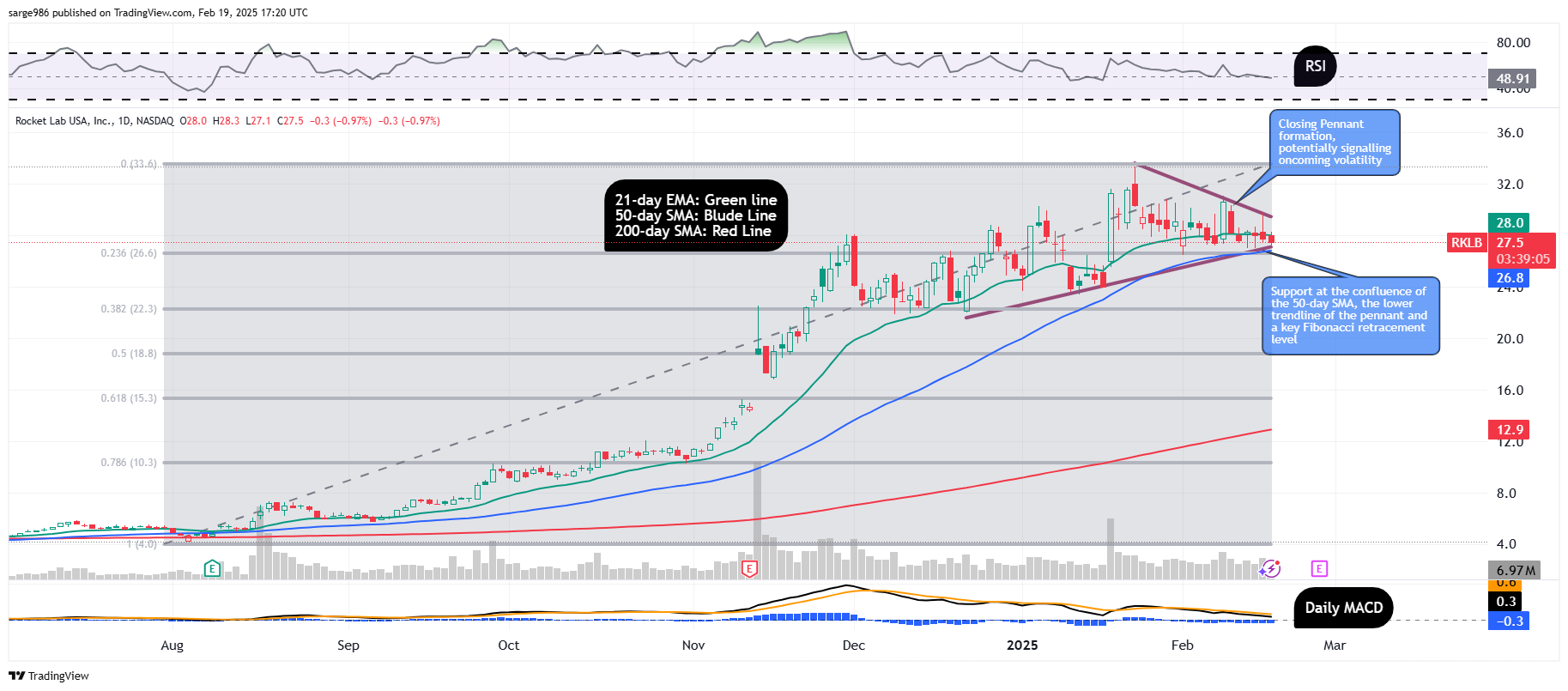Select the Daily MACD label bubble
This screenshot has width=1568, height=691.
tap(1344, 608)
